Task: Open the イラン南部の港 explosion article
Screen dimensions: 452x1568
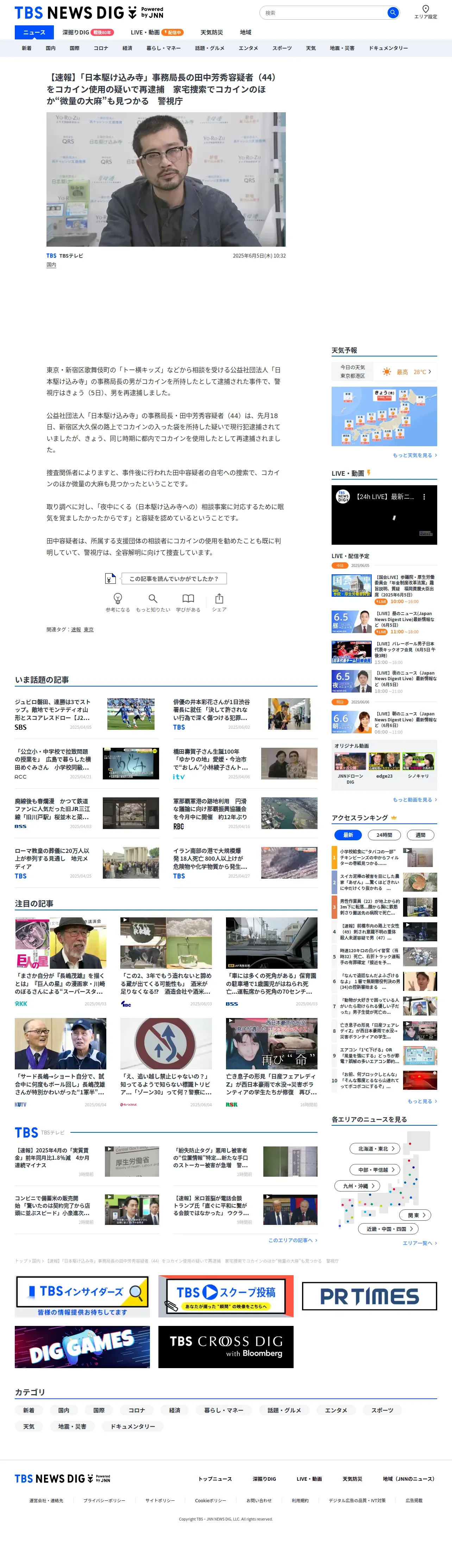Action: tap(245, 862)
